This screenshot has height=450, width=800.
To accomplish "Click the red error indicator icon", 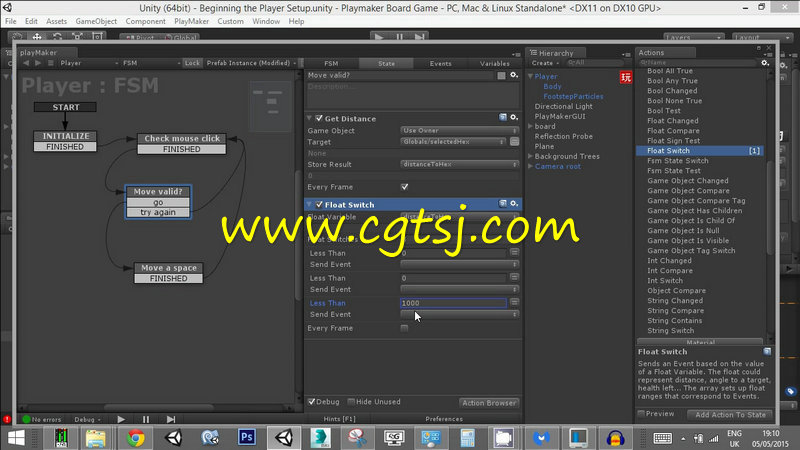I will tap(7, 419).
